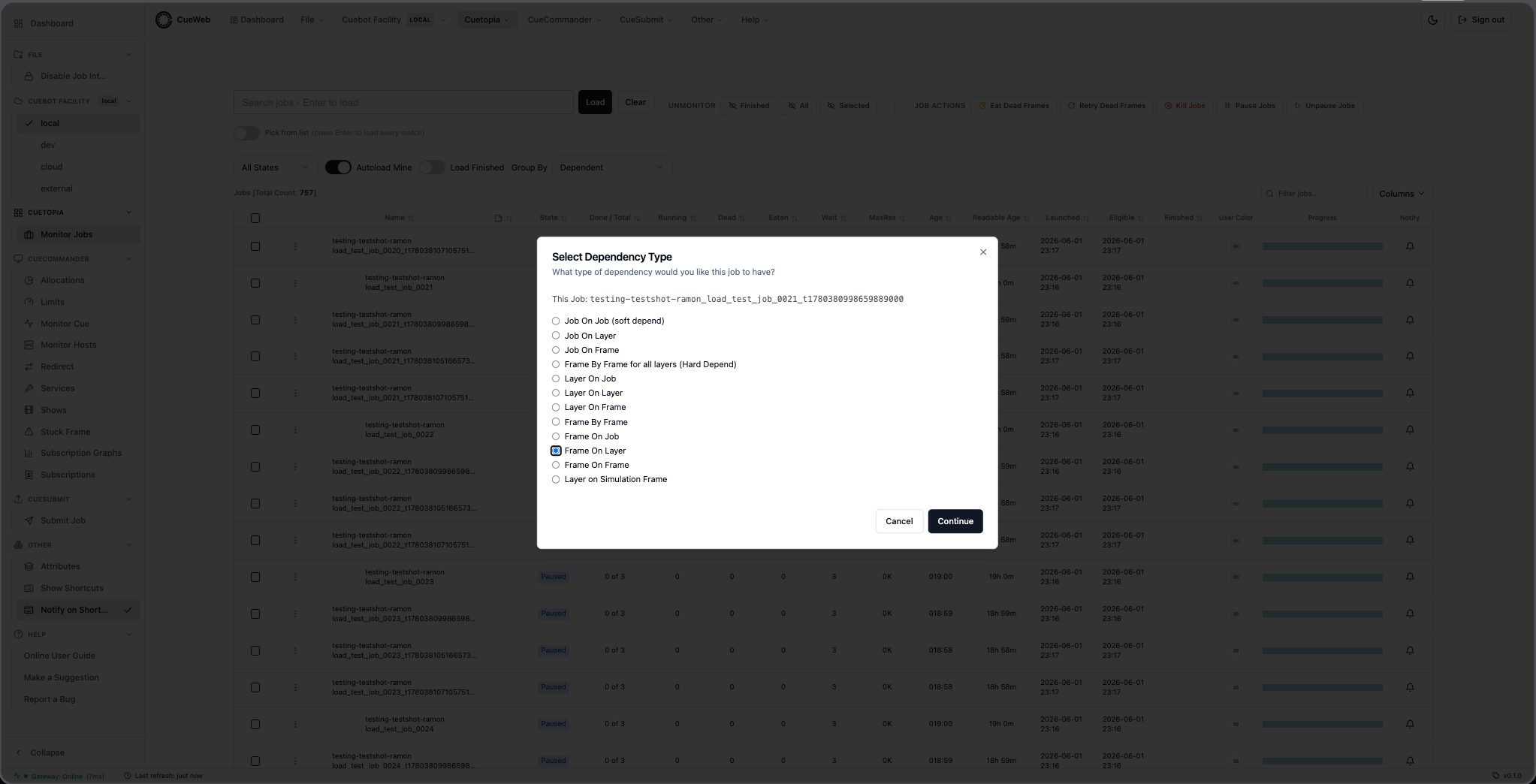Select Job On Layer radio option

pos(556,336)
